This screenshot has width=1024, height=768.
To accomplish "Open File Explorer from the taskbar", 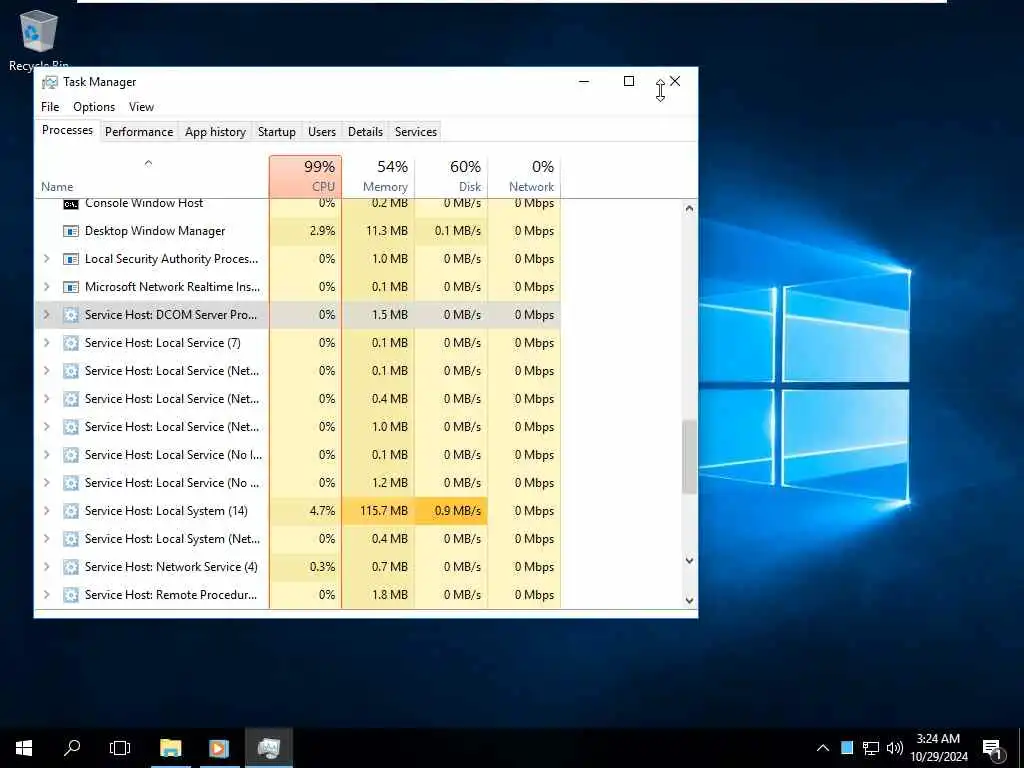I will [170, 748].
